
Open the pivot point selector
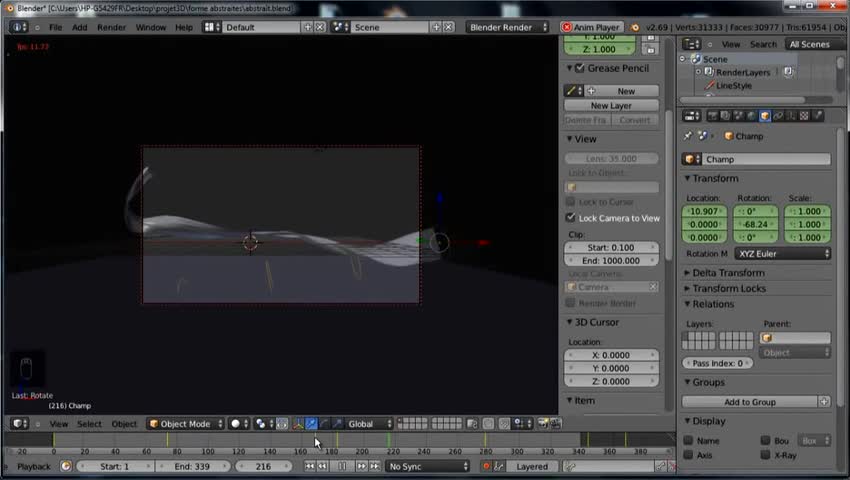[263, 424]
